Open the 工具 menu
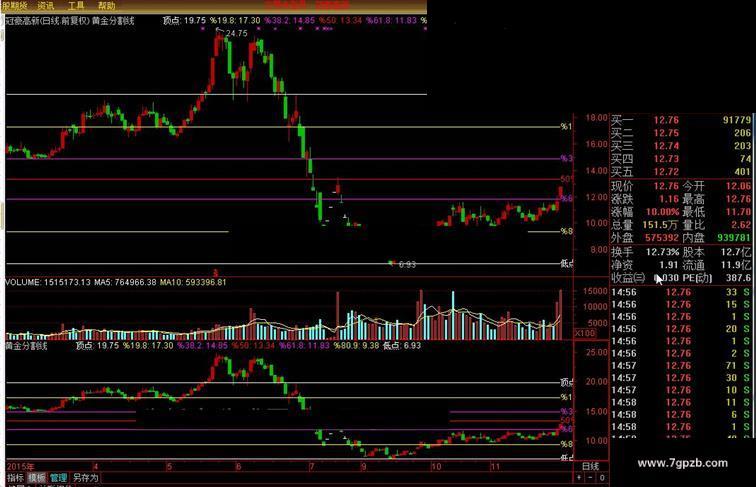Image resolution: width=756 pixels, height=487 pixels. (76, 6)
